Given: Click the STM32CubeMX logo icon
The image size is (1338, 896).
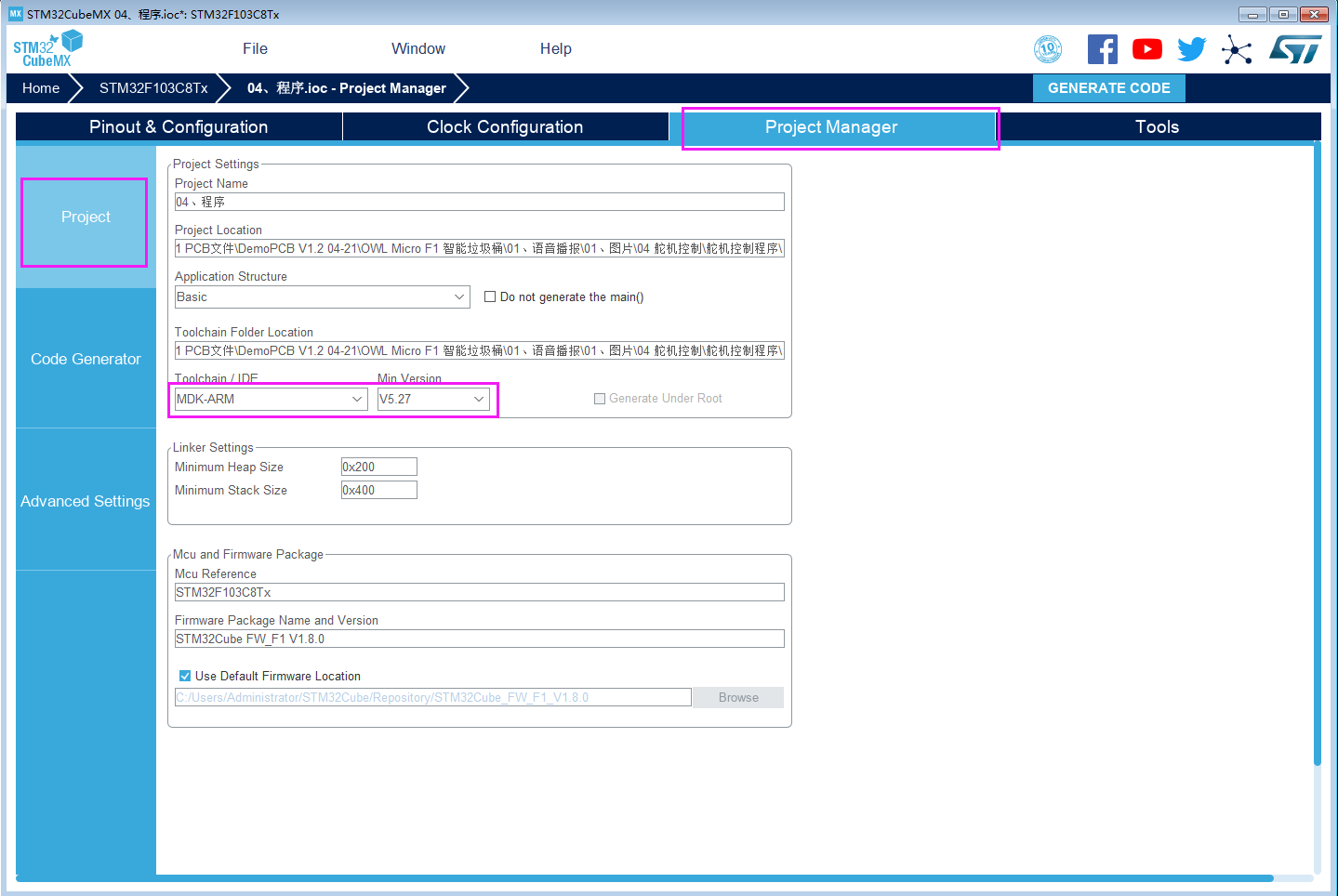Looking at the screenshot, I should click(47, 49).
